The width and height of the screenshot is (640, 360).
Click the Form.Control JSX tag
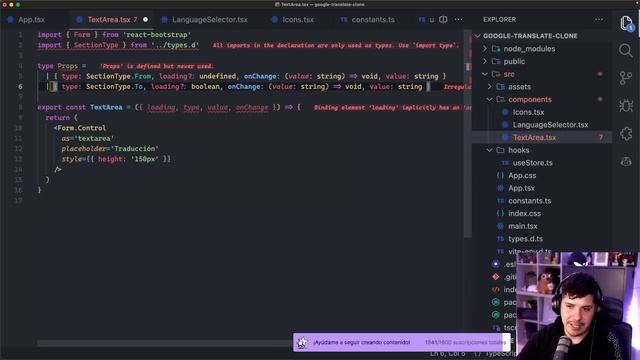click(x=81, y=128)
